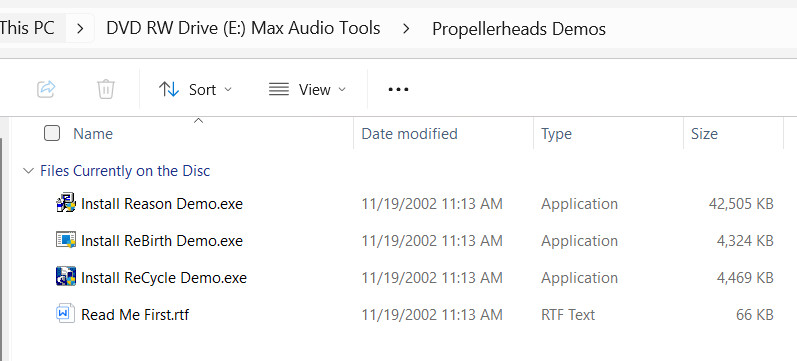Open the Sort dropdown menu
The height and width of the screenshot is (361, 797).
[x=195, y=90]
